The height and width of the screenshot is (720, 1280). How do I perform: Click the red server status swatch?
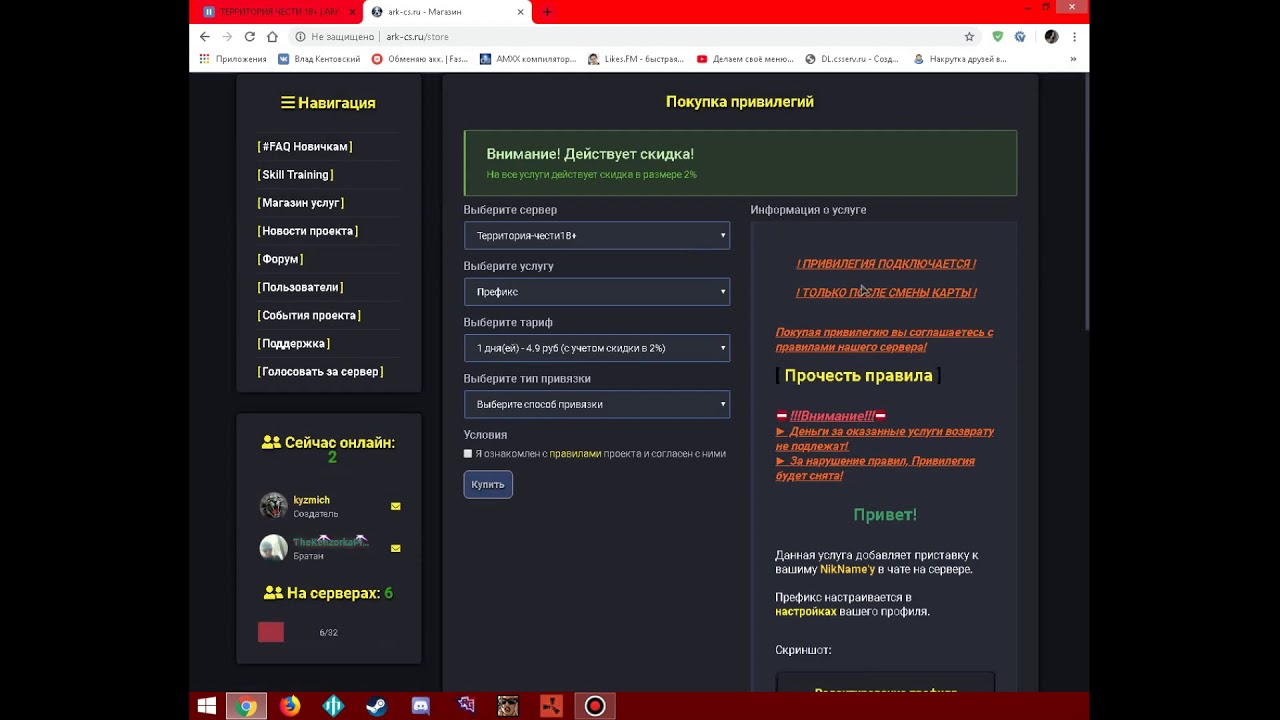point(271,632)
